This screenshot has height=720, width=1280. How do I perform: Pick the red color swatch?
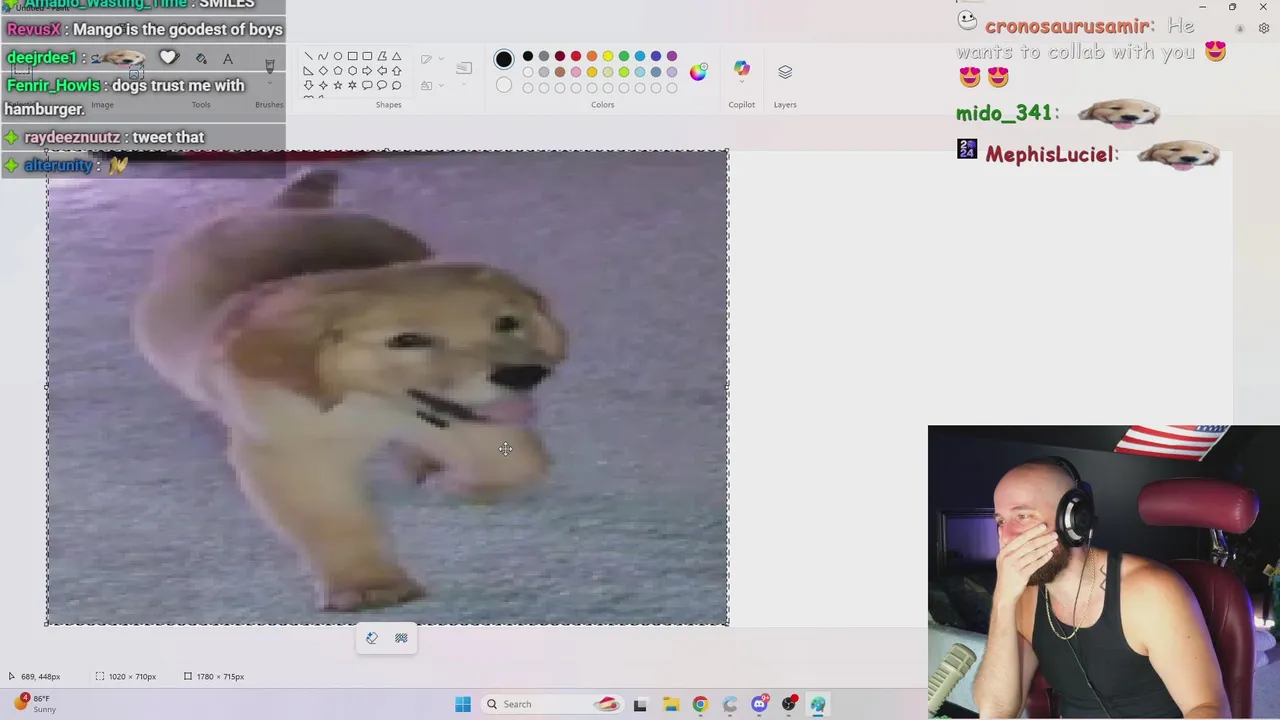[576, 56]
